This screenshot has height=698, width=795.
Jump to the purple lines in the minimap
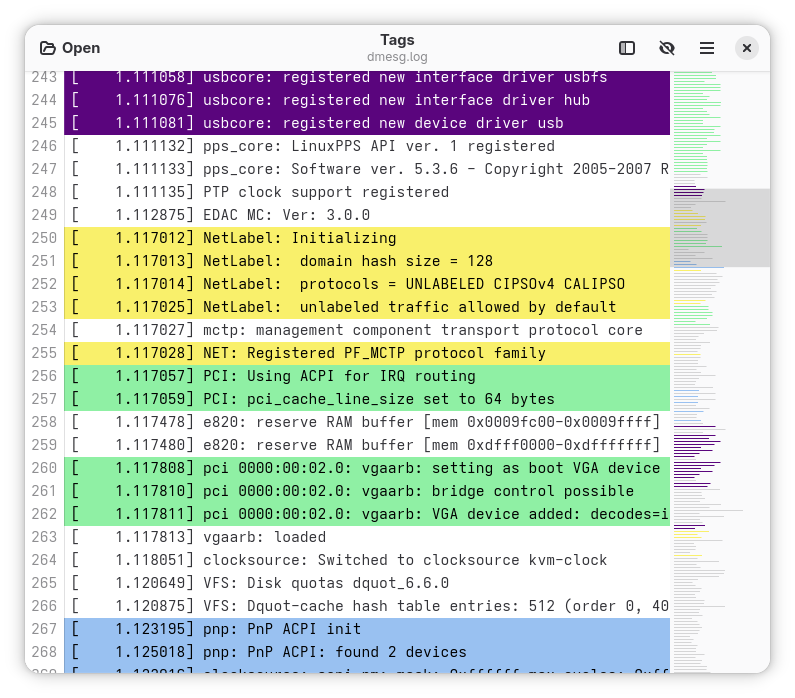(x=697, y=440)
